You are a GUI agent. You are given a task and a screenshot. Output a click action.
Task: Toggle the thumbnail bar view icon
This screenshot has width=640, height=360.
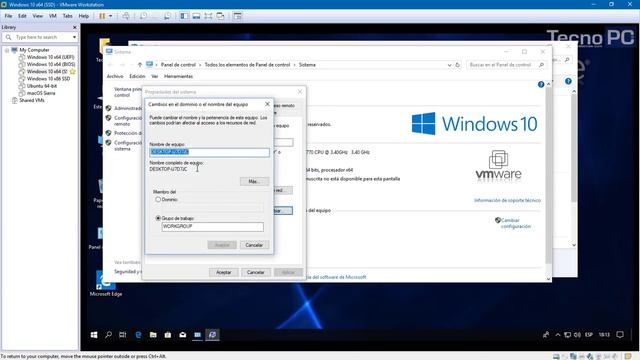196,16
